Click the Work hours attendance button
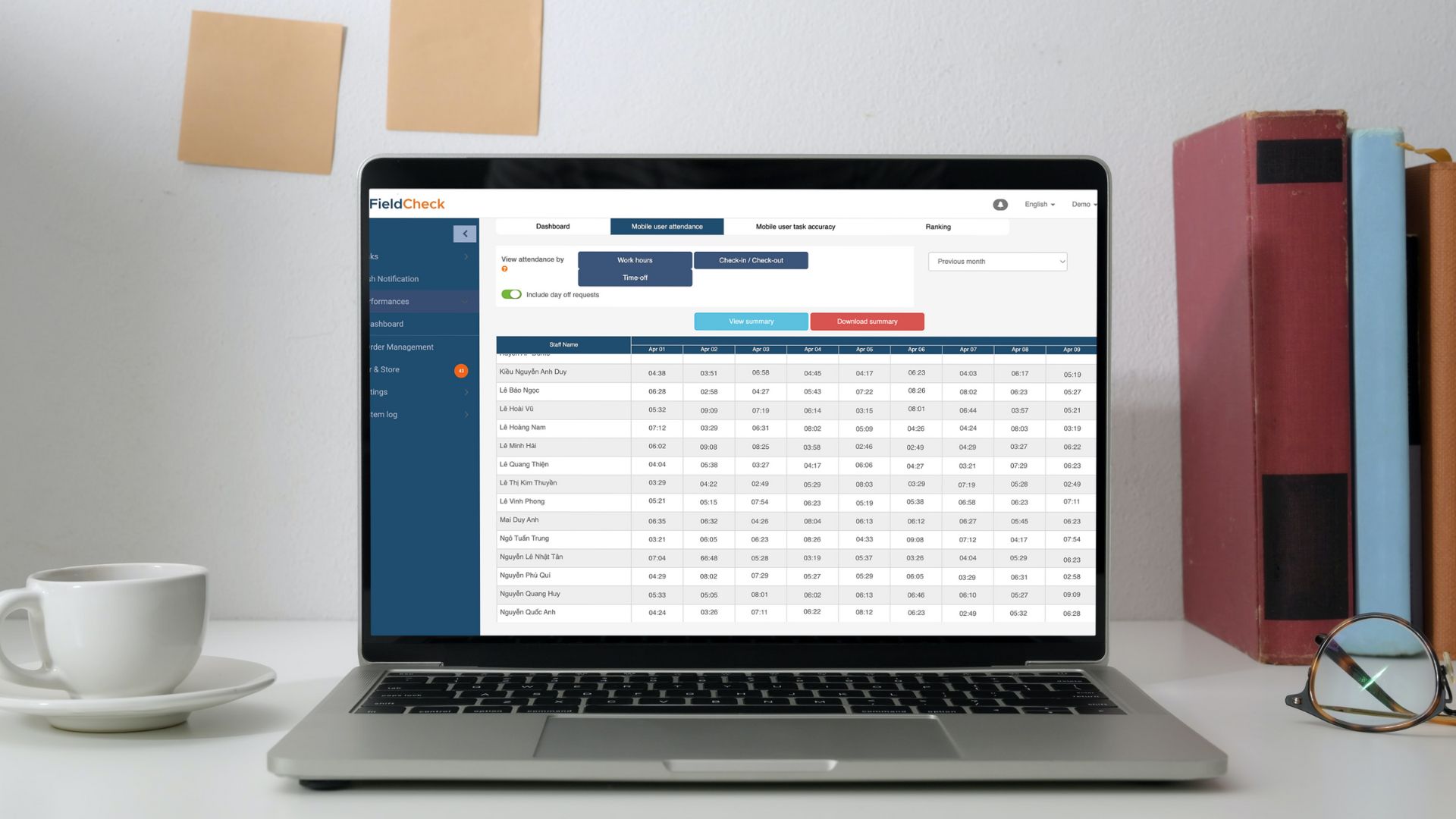The image size is (1456, 819). pyautogui.click(x=634, y=260)
